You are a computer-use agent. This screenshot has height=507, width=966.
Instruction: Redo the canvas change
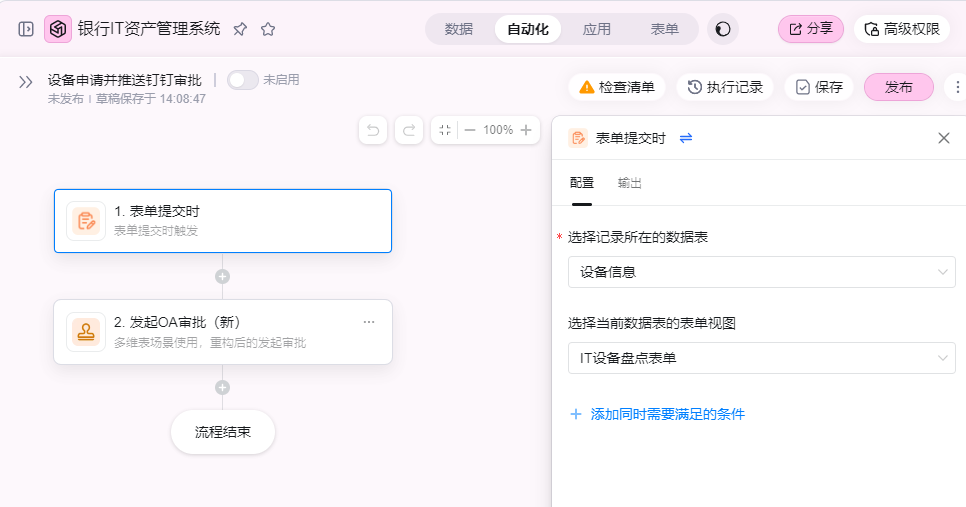click(x=408, y=130)
